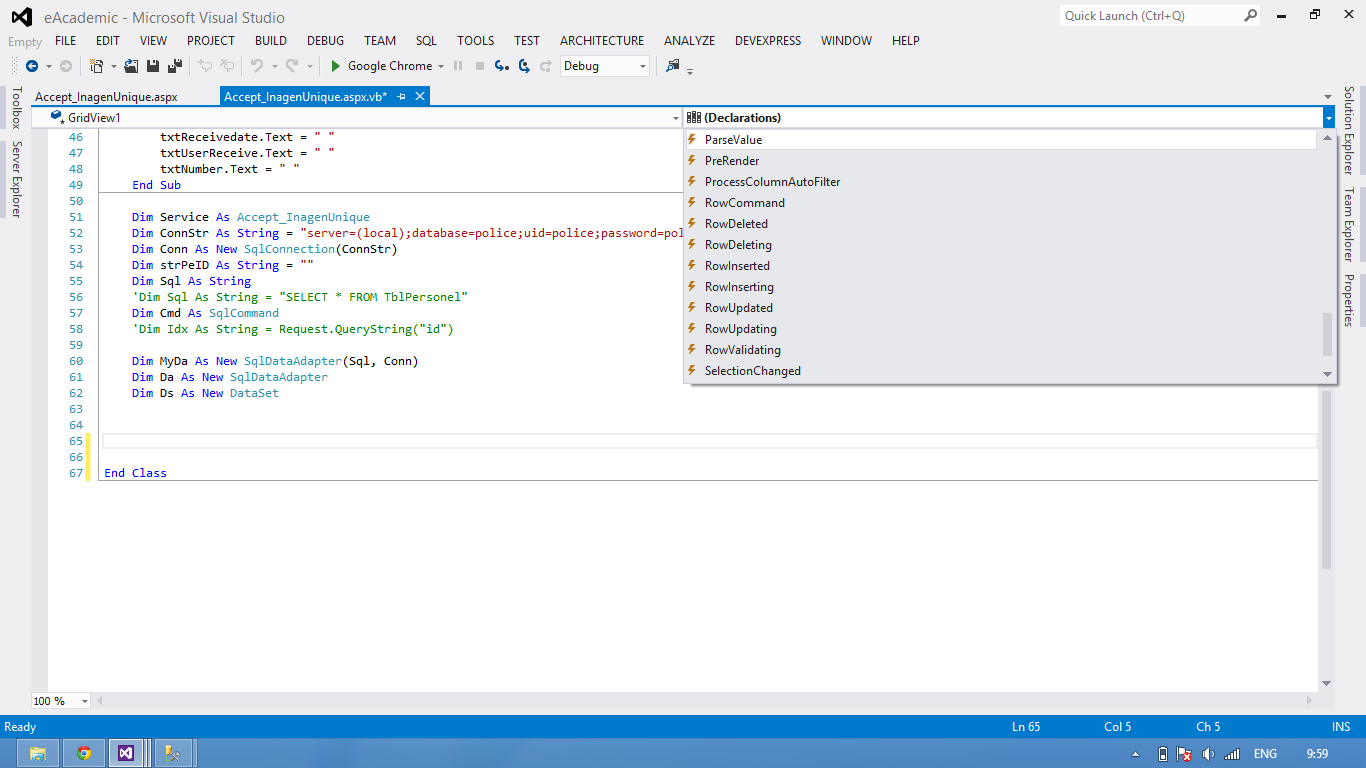Open the Server Explorer side panel
1366x768 pixels.
16,179
